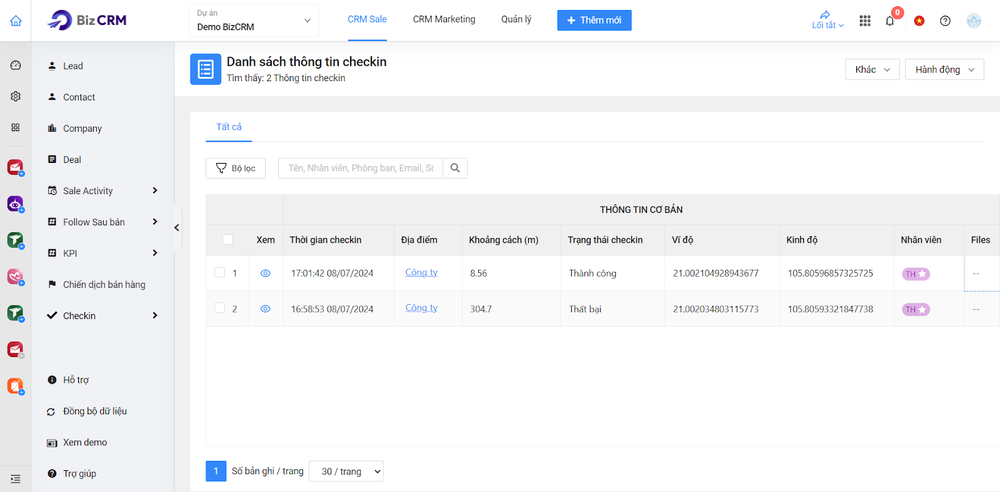Click the search magnifier button
Image resolution: width=1000 pixels, height=492 pixels.
[455, 169]
